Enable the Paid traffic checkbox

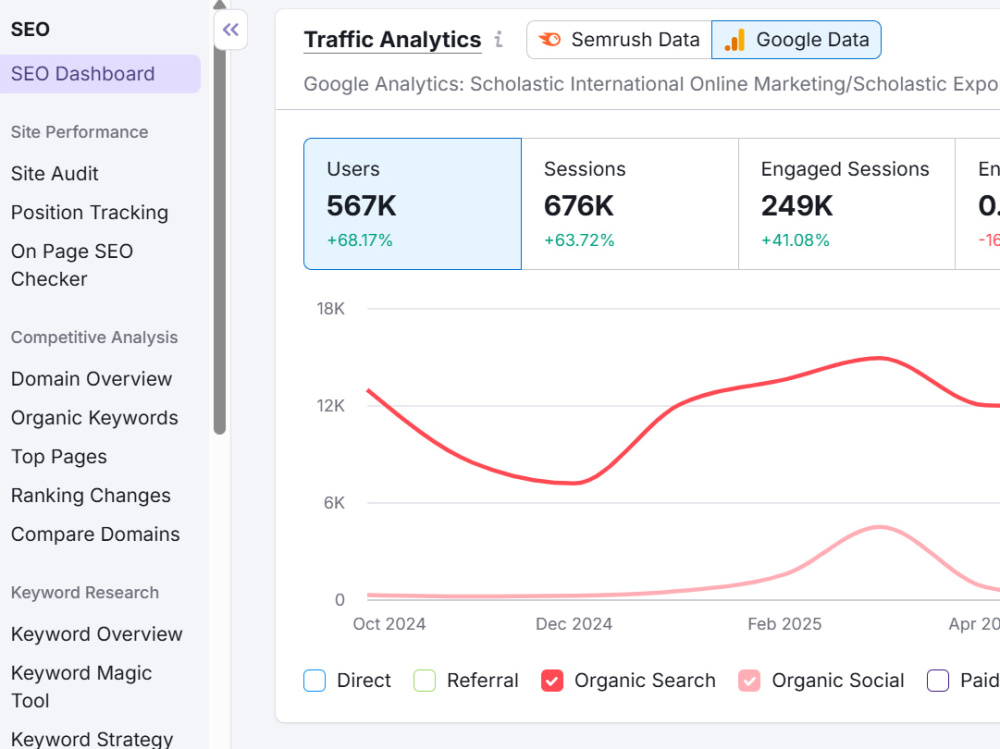point(938,681)
